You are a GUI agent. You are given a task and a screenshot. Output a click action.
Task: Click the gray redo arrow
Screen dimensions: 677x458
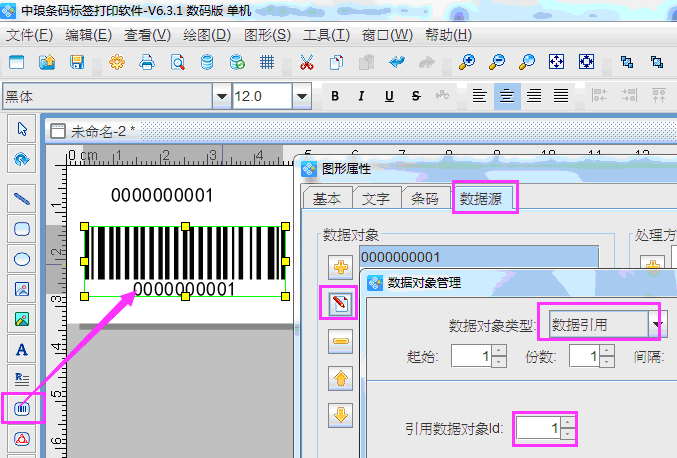coord(427,62)
